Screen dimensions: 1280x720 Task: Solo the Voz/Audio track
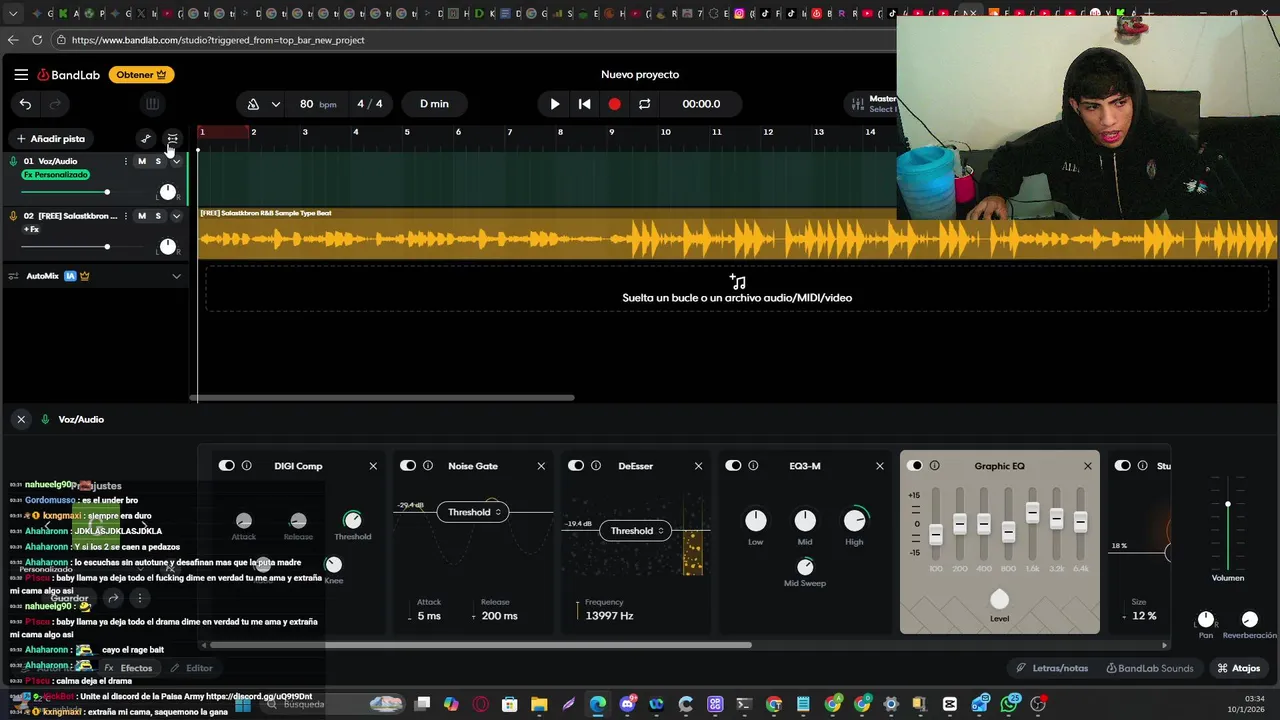[158, 161]
